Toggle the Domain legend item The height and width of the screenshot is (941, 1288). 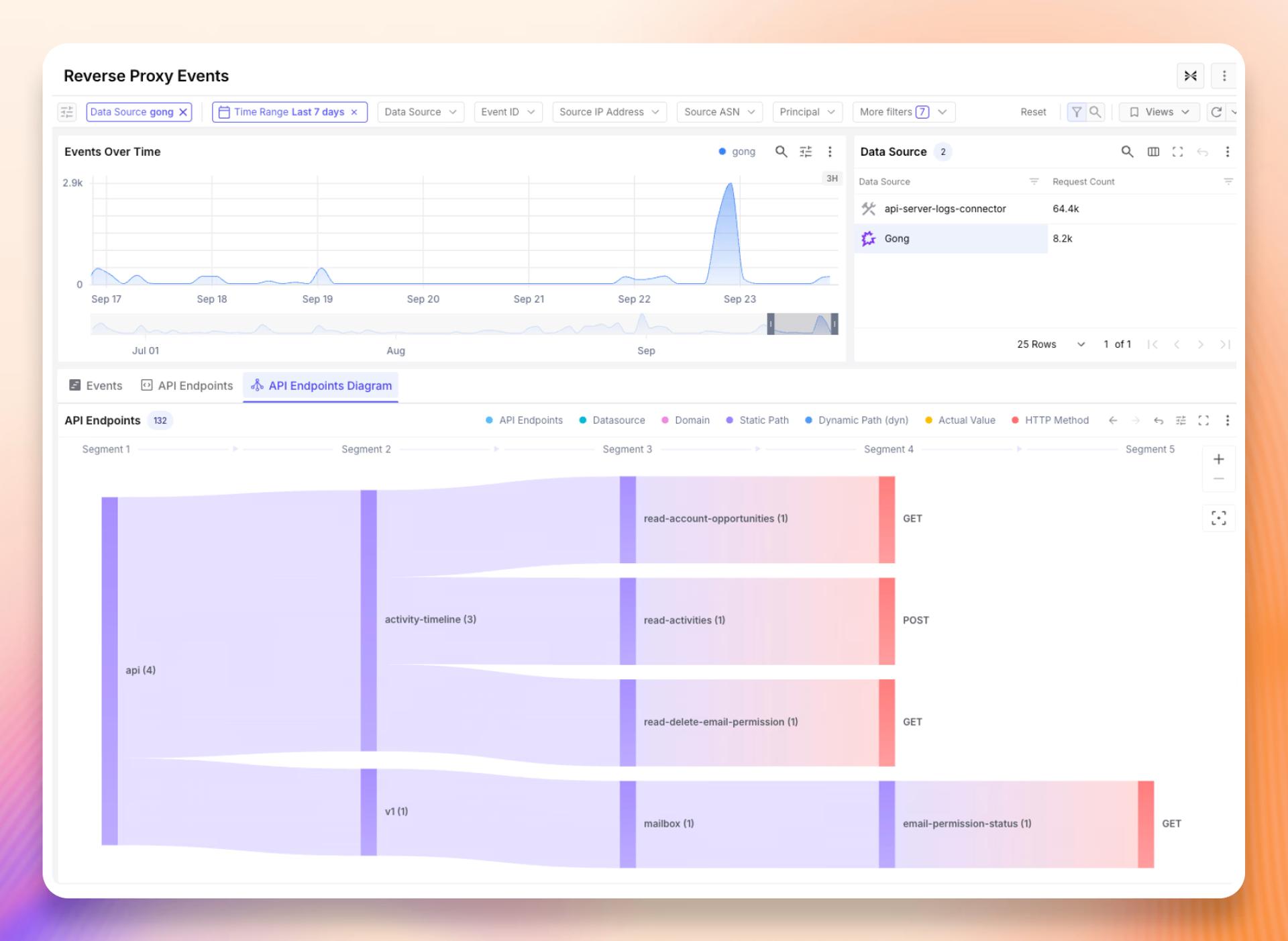[x=685, y=420]
